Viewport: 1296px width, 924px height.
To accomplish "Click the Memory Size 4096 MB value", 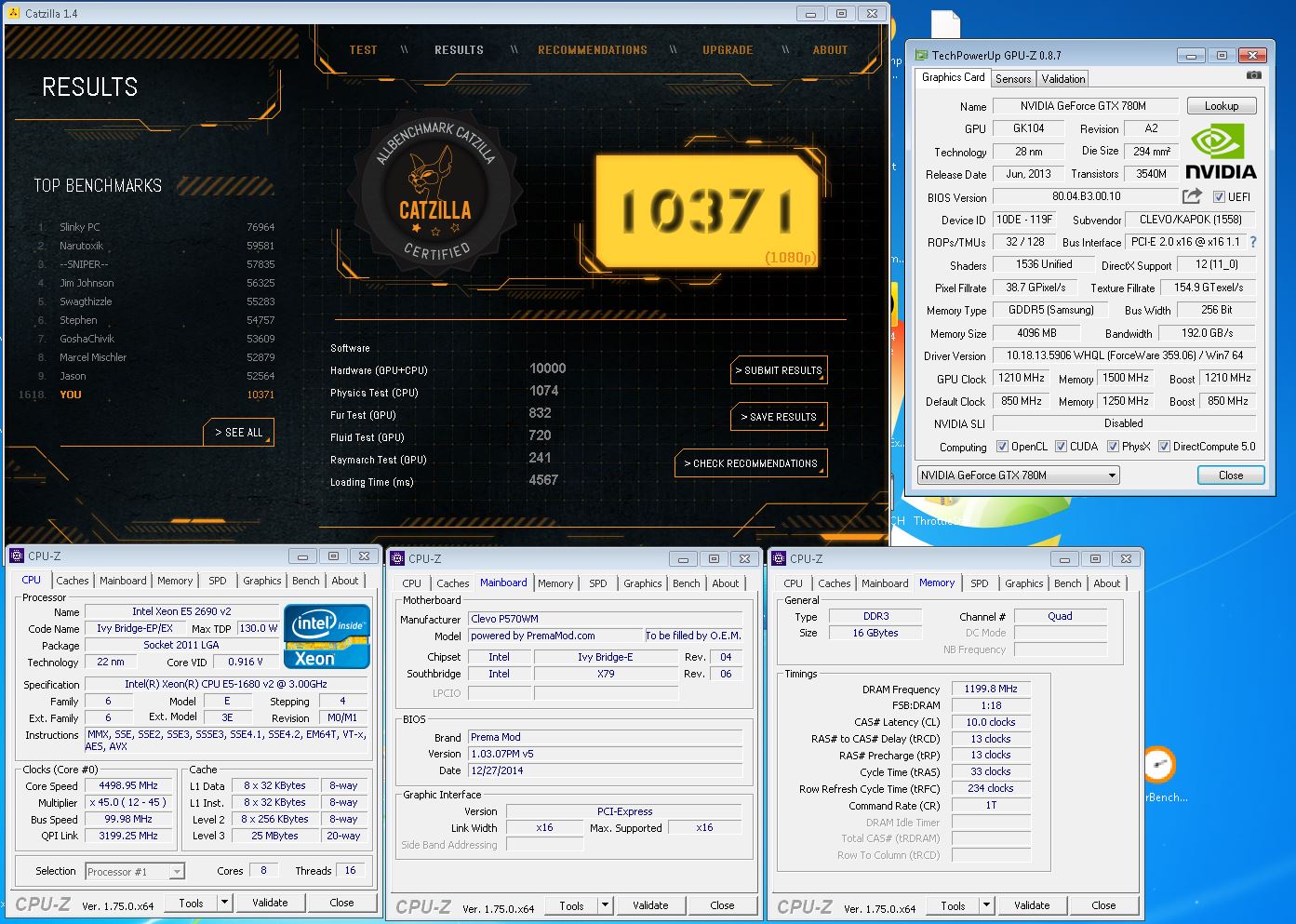I will 1035,333.
